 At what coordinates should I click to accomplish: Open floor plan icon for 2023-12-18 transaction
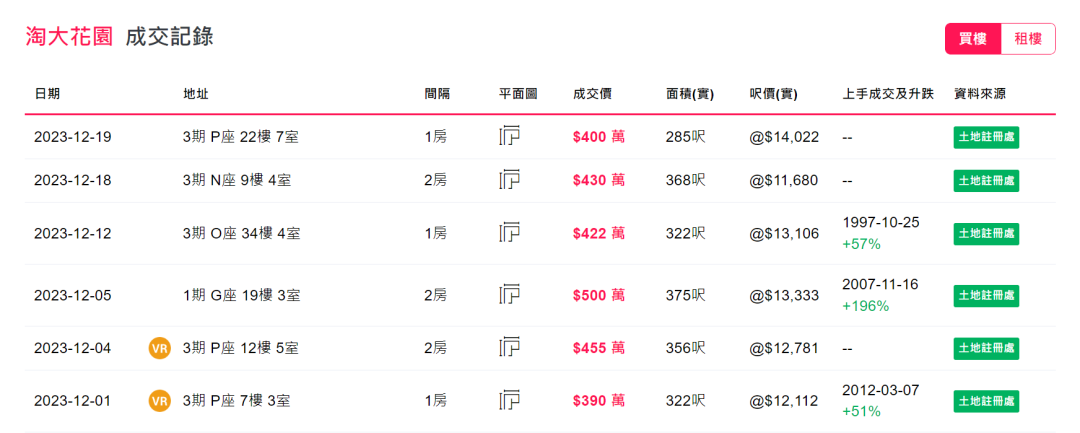pos(509,180)
